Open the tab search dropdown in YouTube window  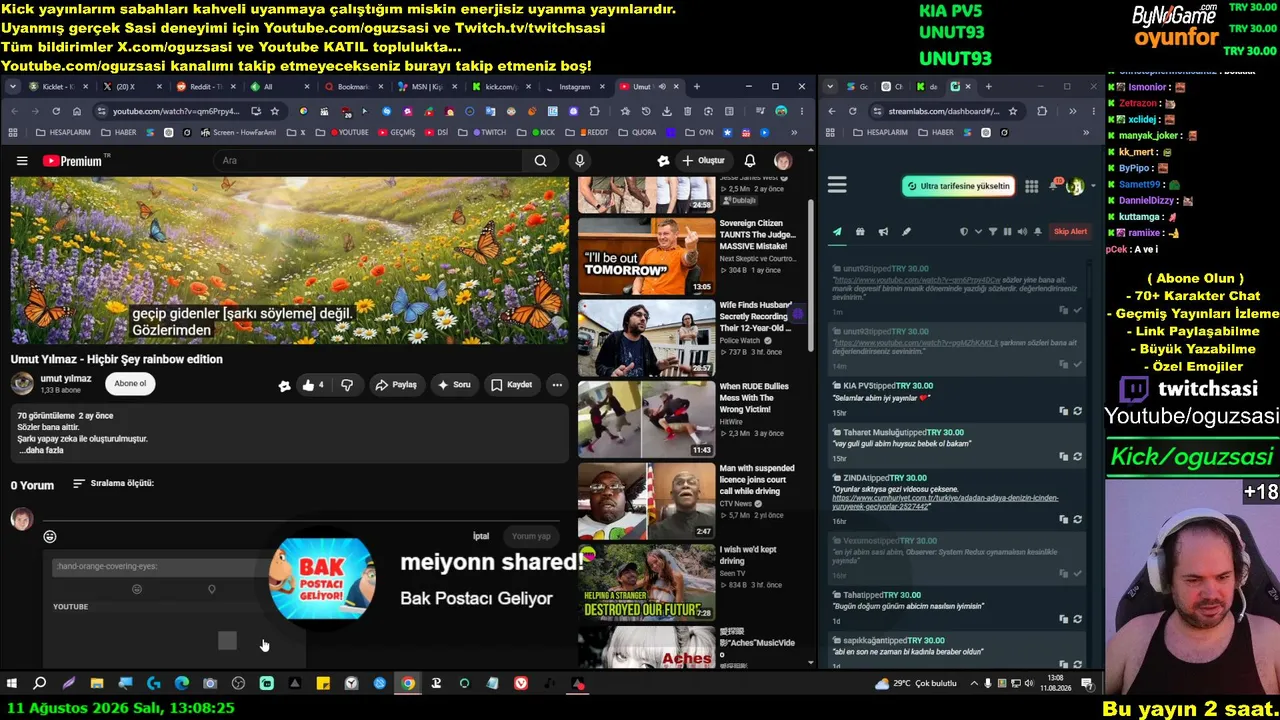click(x=12, y=87)
